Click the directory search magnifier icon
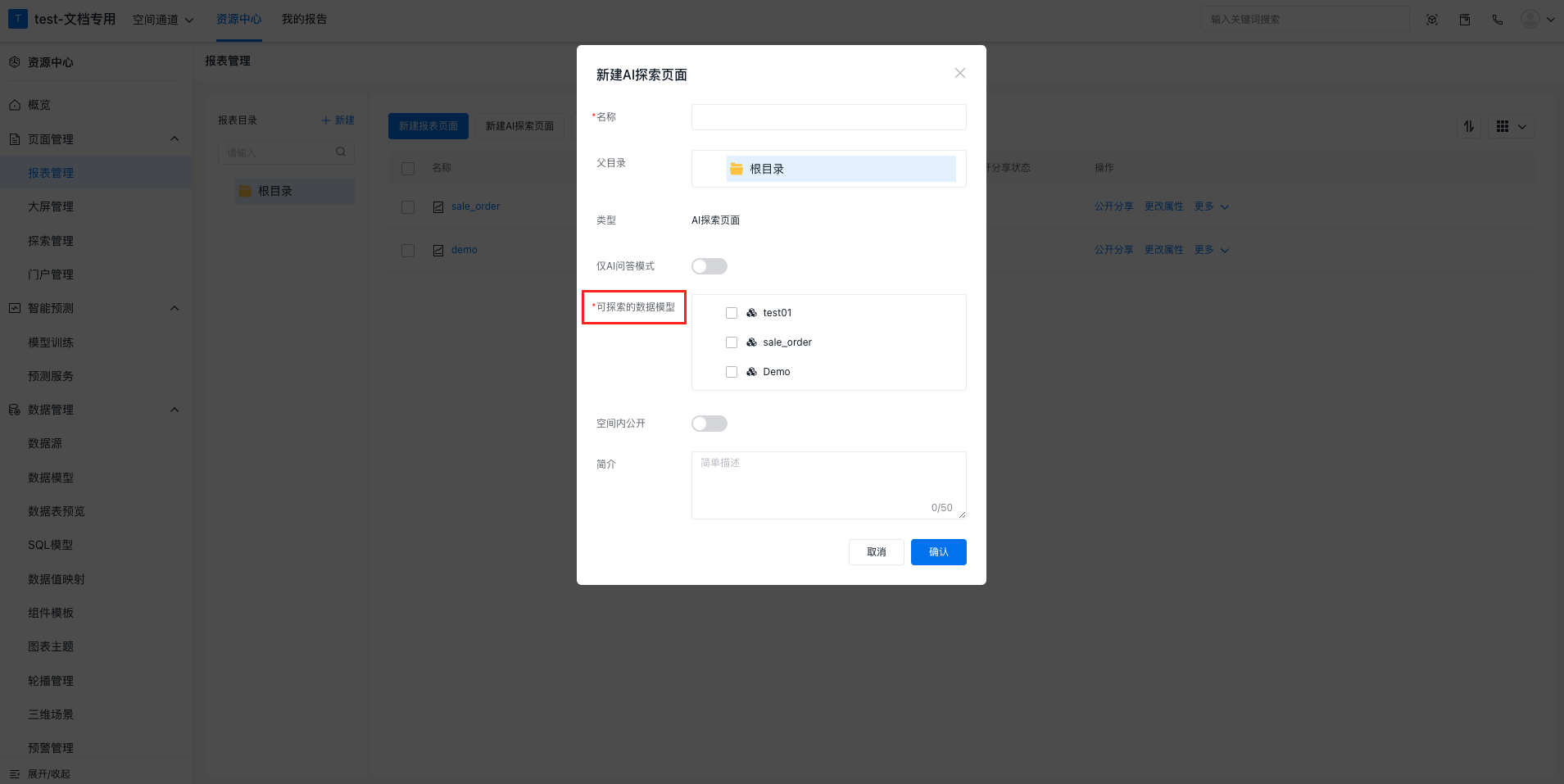The image size is (1564, 784). pos(341,152)
